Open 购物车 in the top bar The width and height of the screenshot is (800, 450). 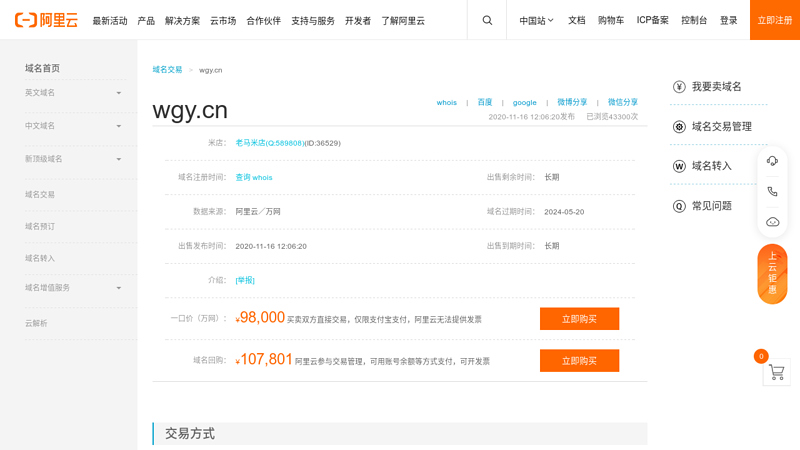[x=611, y=20]
